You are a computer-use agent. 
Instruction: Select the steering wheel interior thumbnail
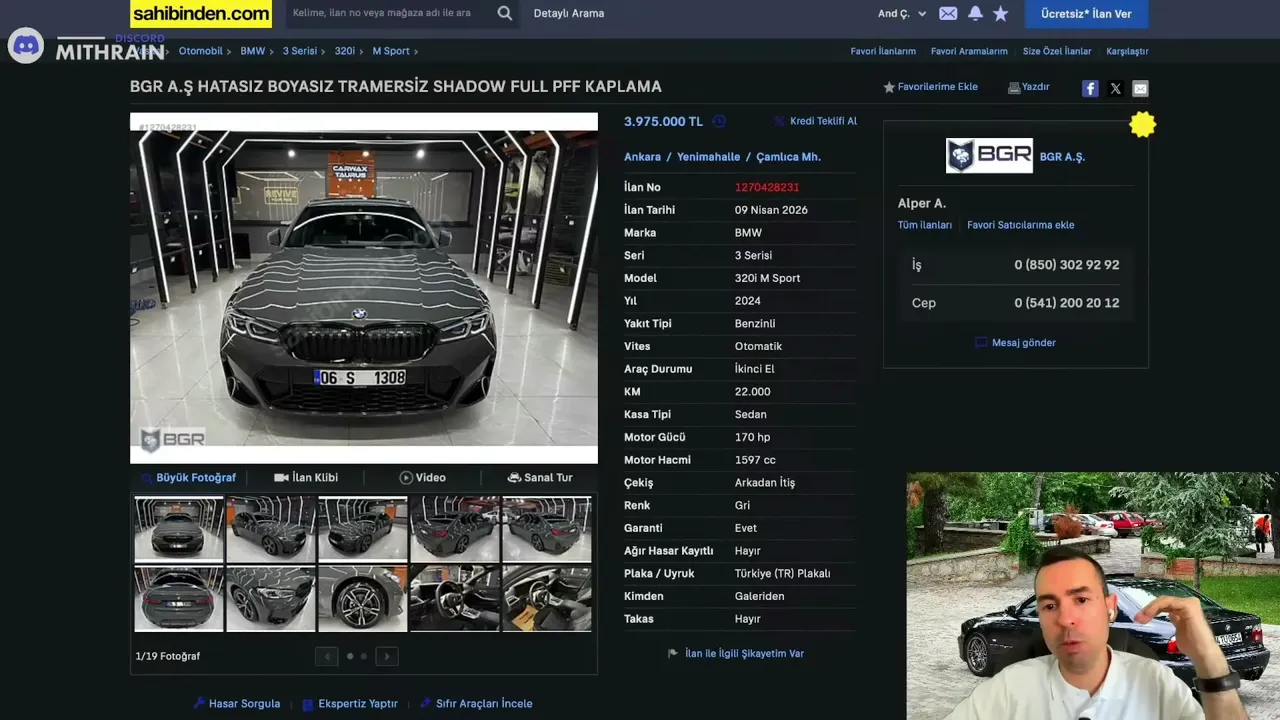(455, 599)
